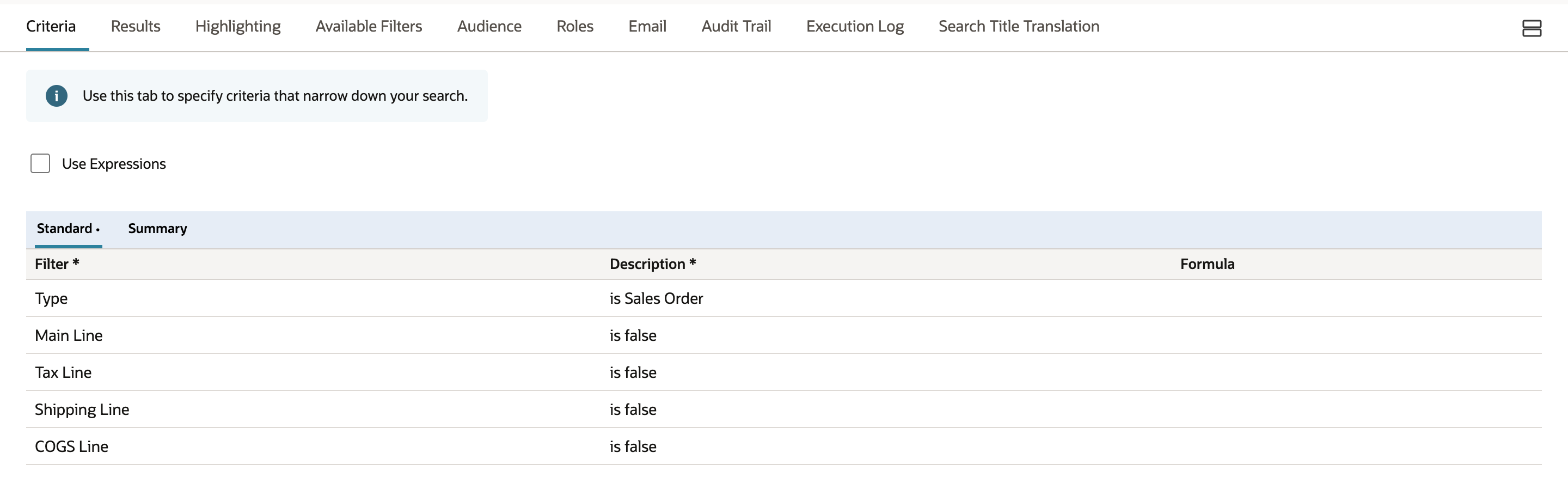Click the Use Expressions label text
The width and height of the screenshot is (1568, 477).
point(114,164)
